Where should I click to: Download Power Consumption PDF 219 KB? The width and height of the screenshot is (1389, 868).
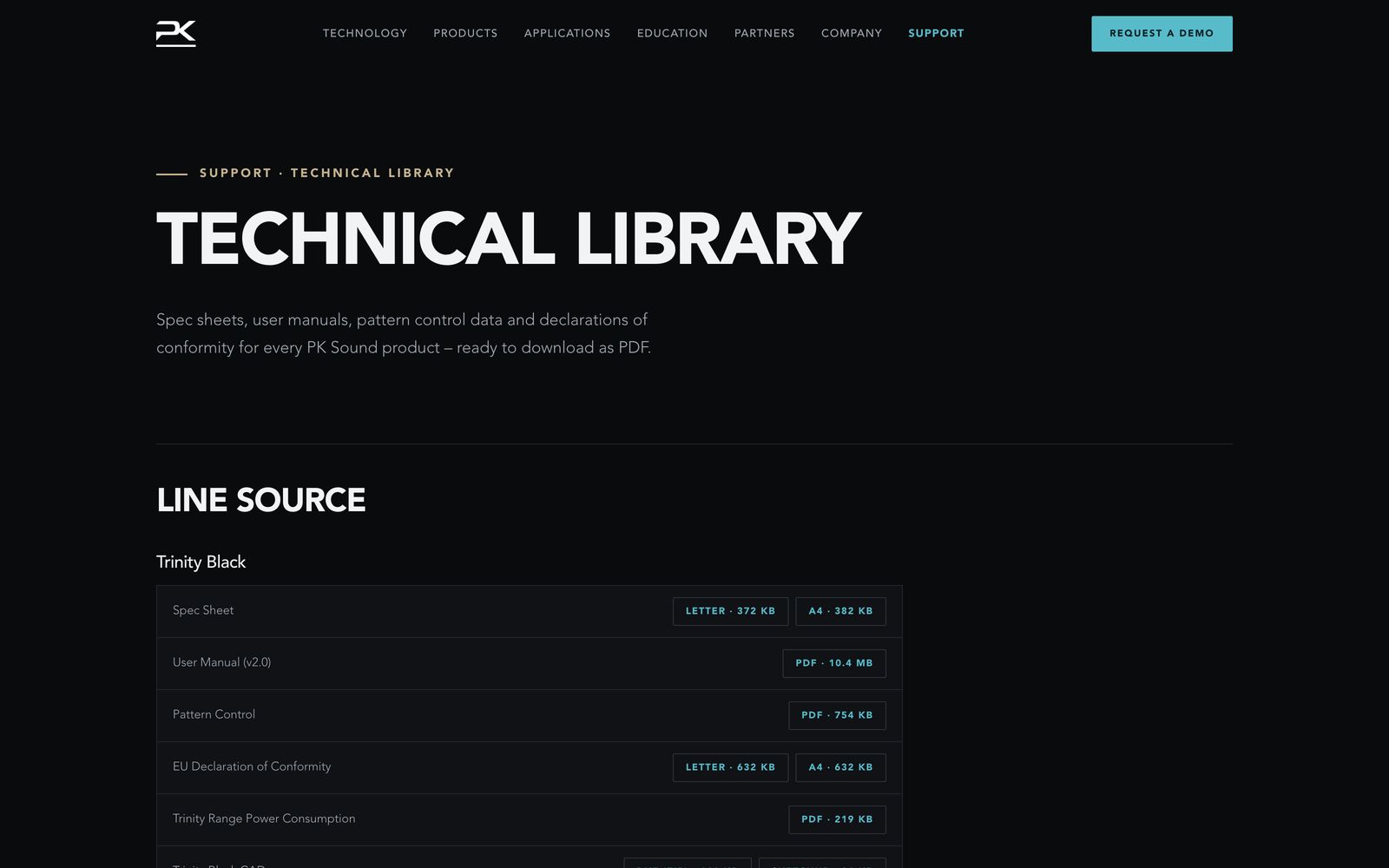(x=837, y=819)
